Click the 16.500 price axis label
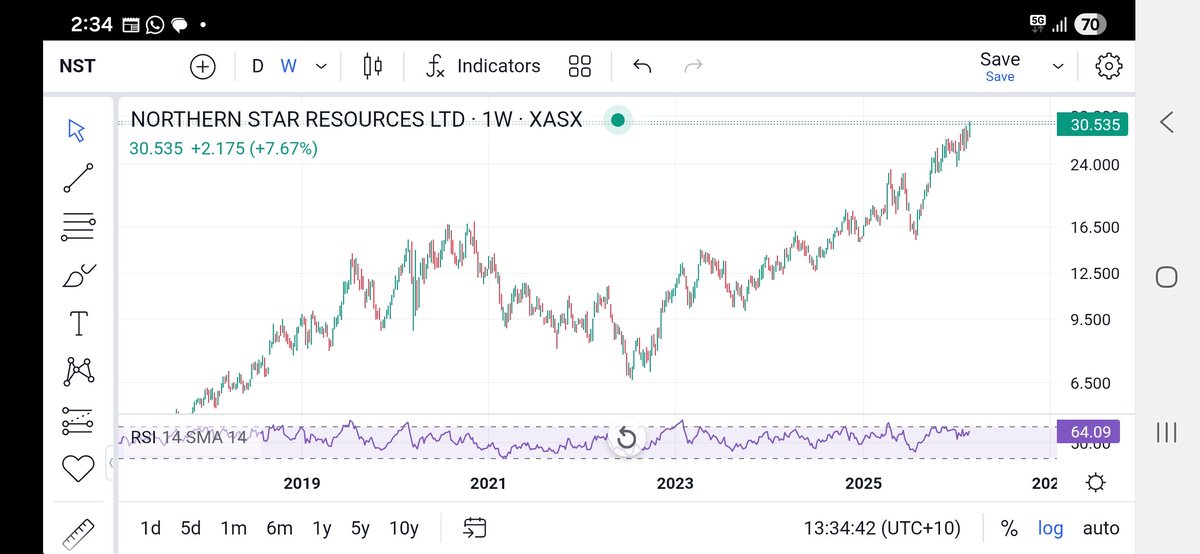The width and height of the screenshot is (1200, 554). (x=1095, y=228)
